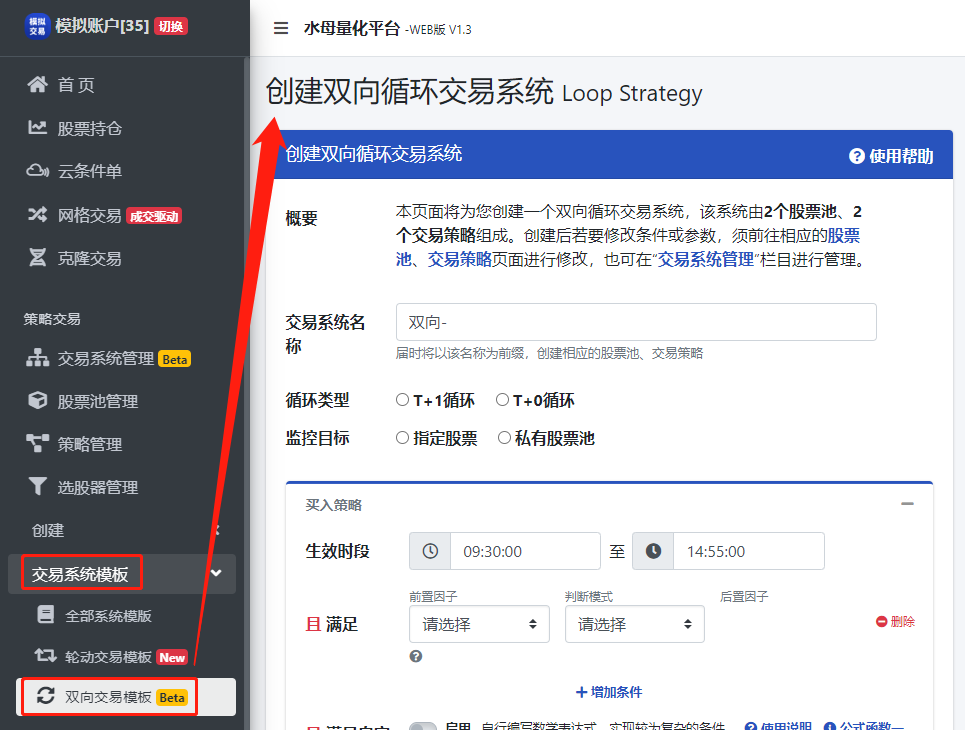Select the T+1循环 radio option
Viewport: 965px width, 730px height.
tap(403, 400)
